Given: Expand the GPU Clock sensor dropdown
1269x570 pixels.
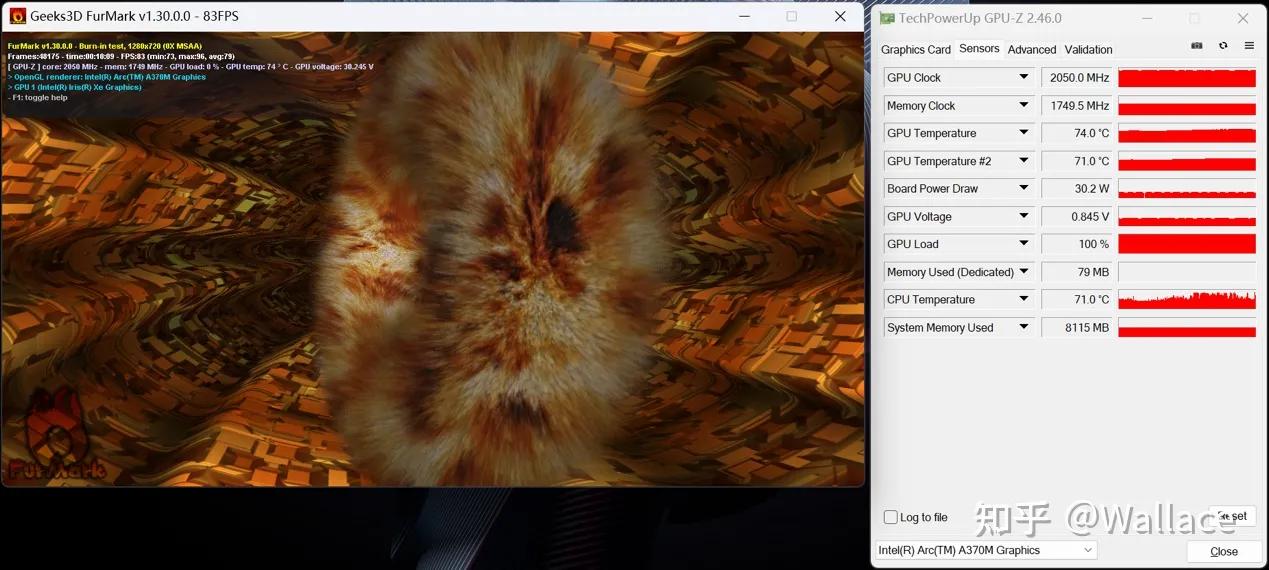Looking at the screenshot, I should [x=1024, y=78].
